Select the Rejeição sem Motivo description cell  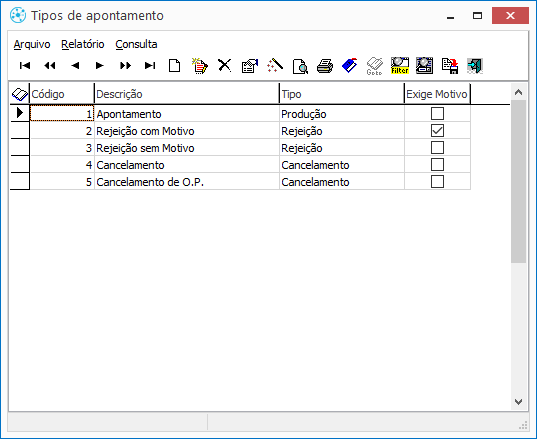pyautogui.click(x=187, y=148)
